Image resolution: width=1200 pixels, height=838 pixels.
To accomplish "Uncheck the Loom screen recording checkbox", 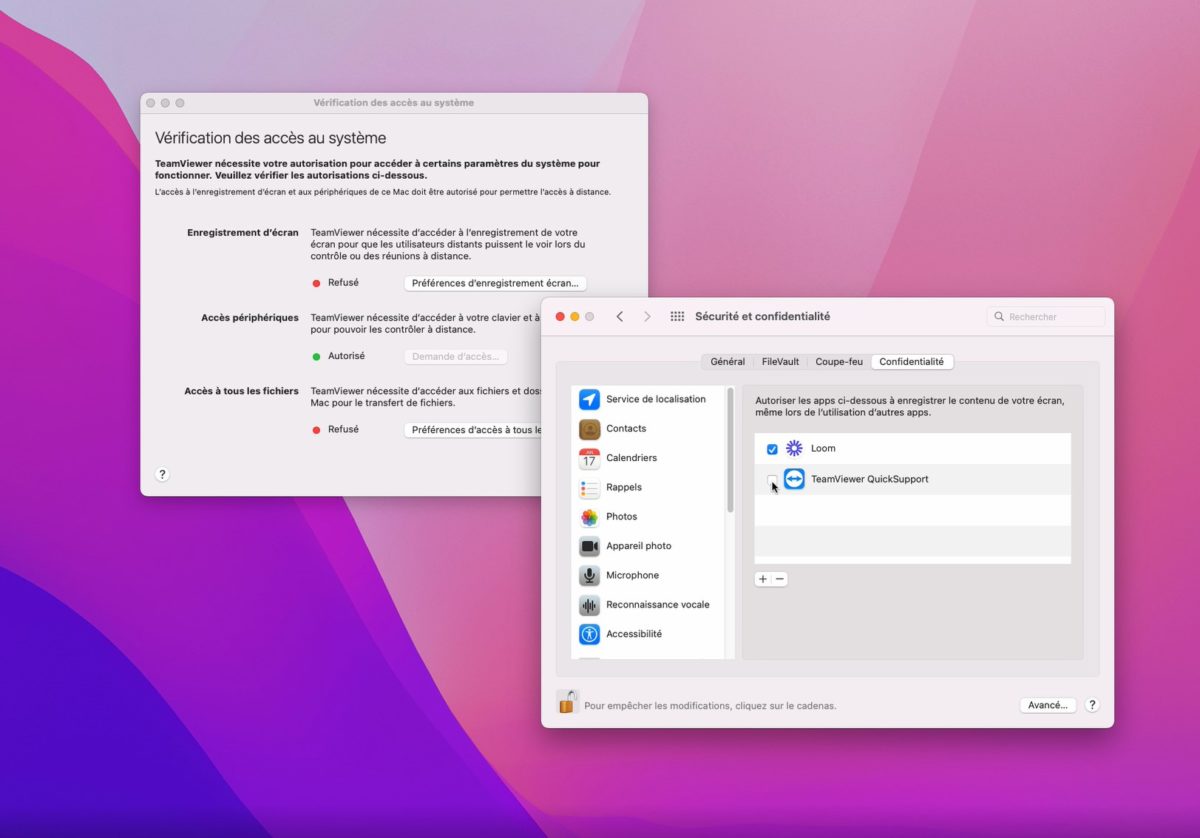I will (x=772, y=449).
